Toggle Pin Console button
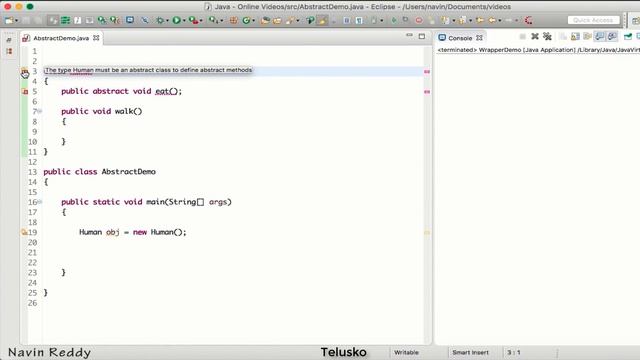 coord(628,37)
